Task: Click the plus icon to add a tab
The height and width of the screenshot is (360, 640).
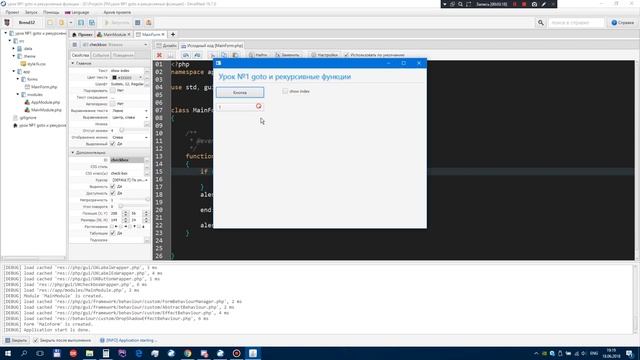Action: 173,35
